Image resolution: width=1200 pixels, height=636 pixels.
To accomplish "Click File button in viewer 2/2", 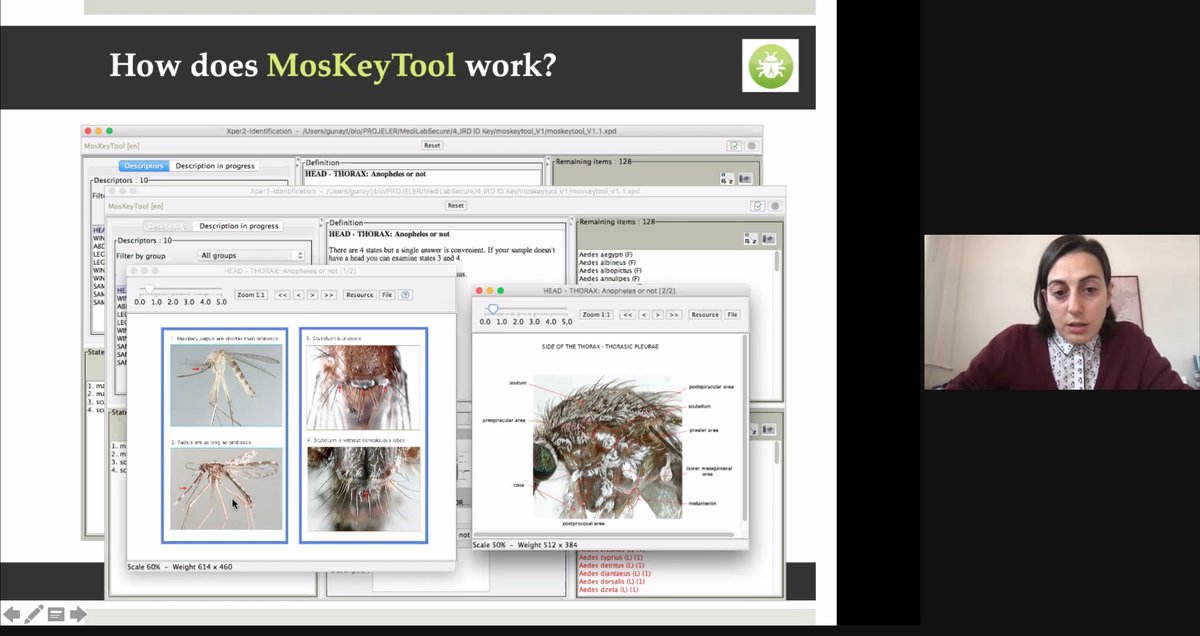I will [x=733, y=314].
